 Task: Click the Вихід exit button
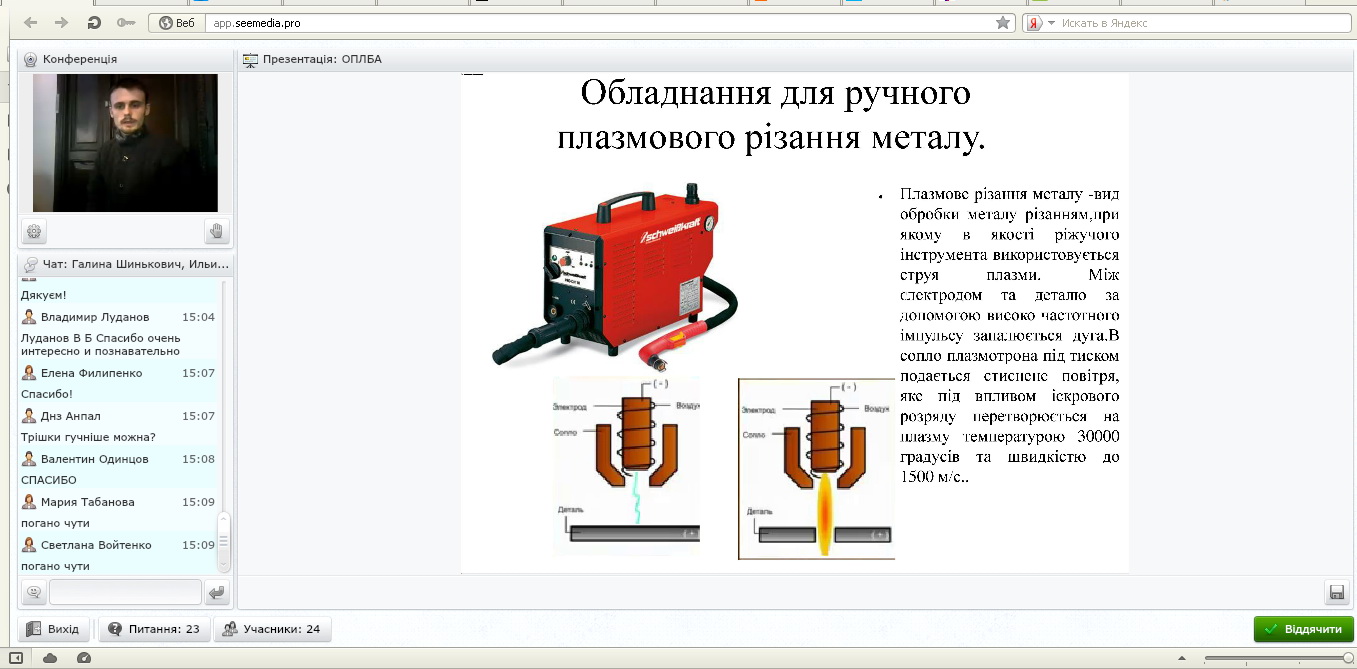(54, 630)
